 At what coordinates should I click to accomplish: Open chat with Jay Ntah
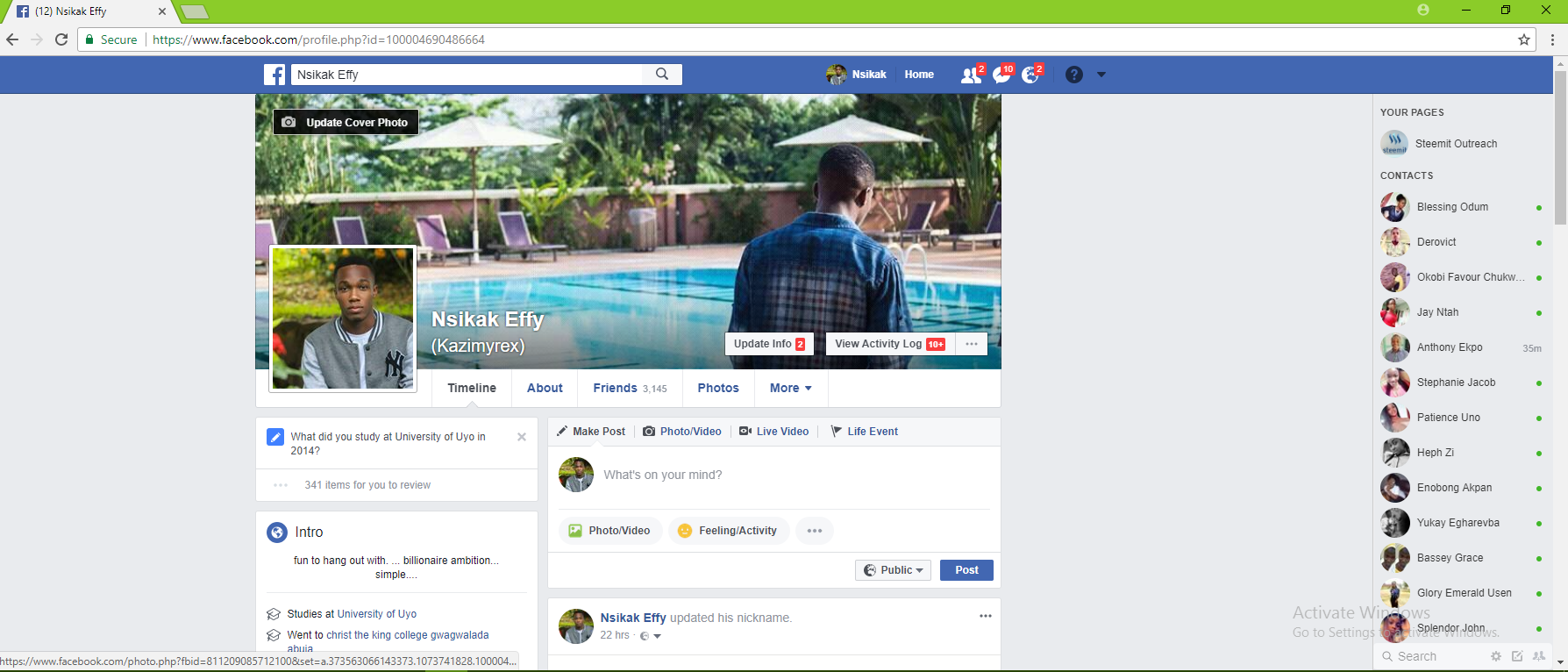pyautogui.click(x=1461, y=312)
